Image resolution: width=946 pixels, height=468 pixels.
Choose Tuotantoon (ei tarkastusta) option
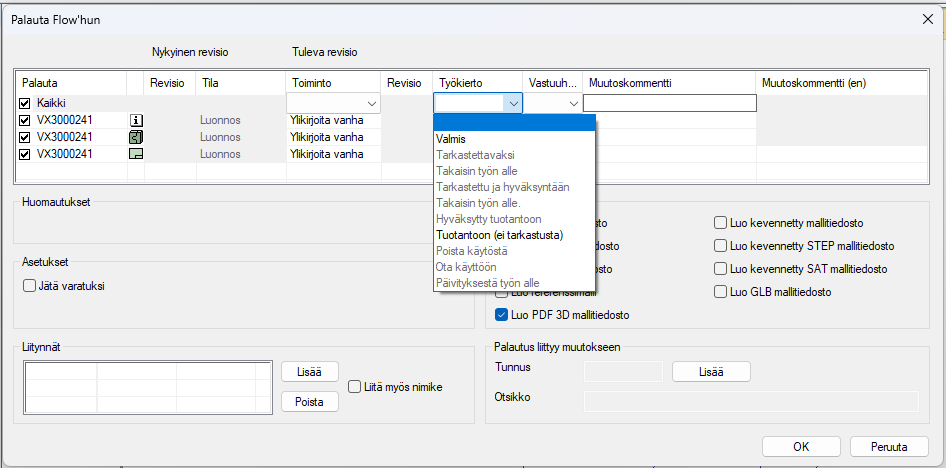pos(500,235)
